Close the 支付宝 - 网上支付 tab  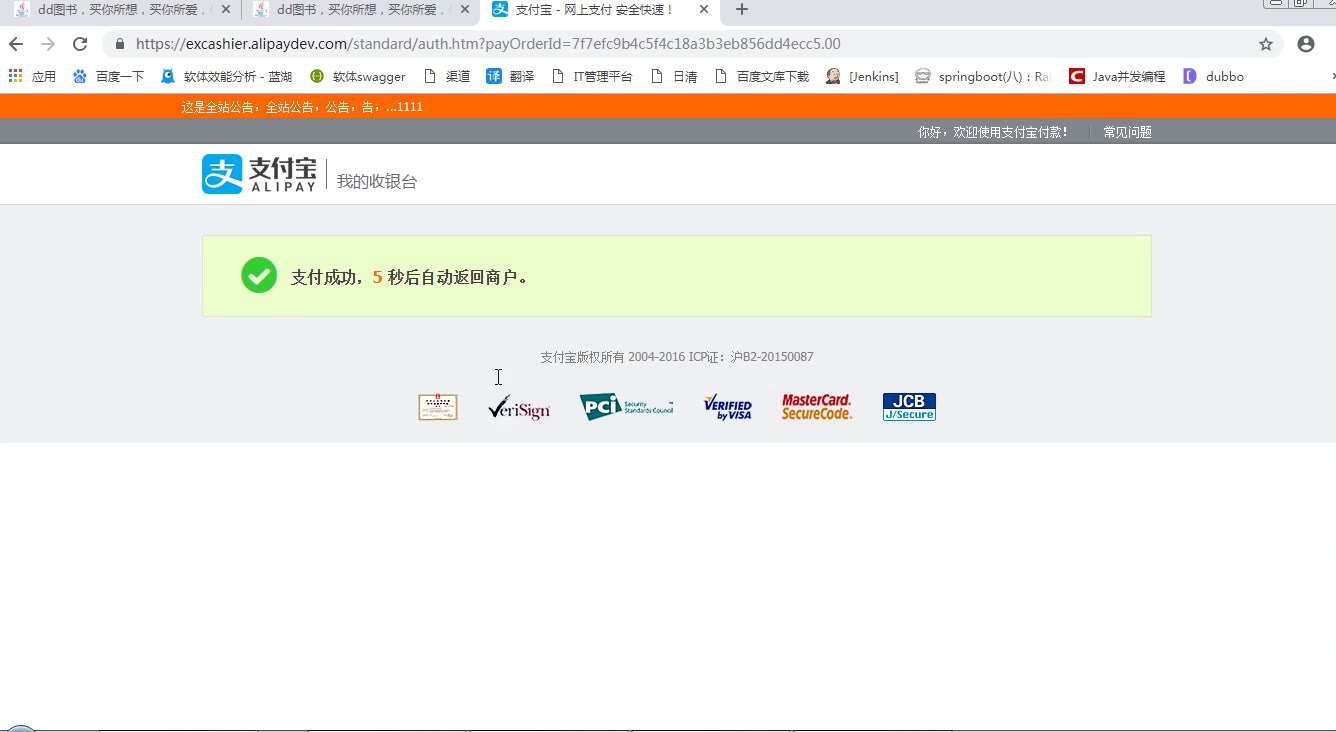pos(704,10)
